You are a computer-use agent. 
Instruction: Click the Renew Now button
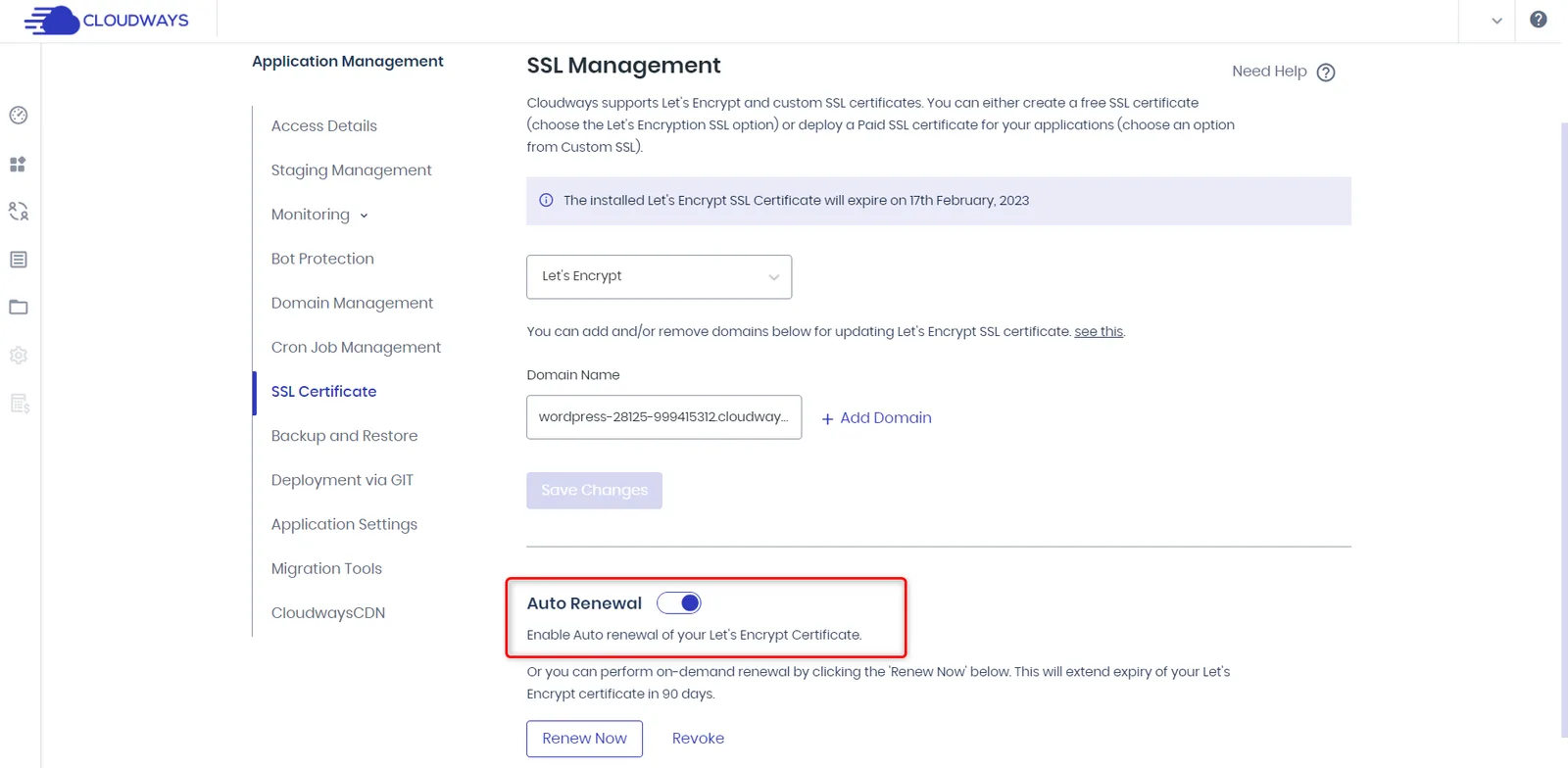click(584, 739)
